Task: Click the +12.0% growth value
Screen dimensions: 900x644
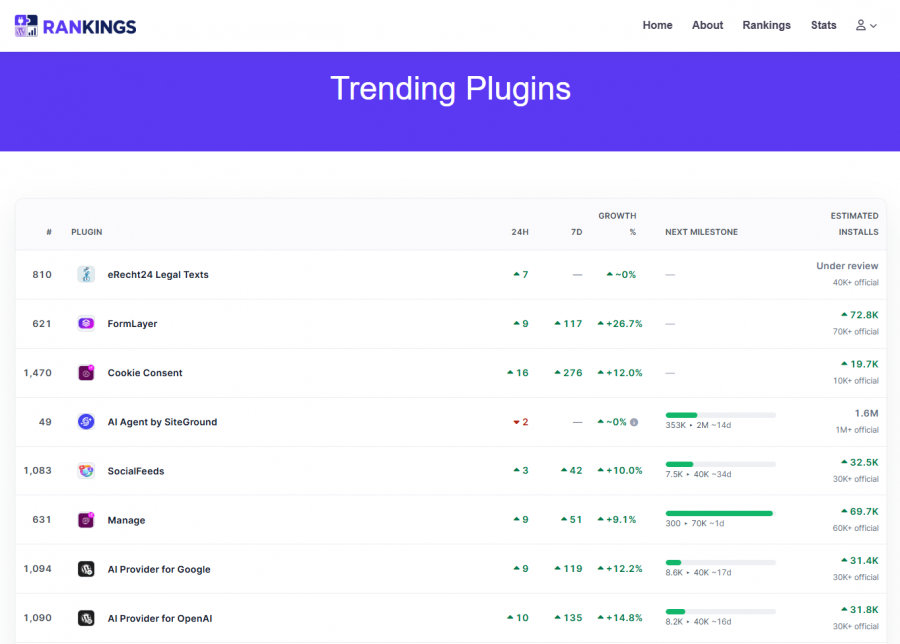Action: (620, 373)
